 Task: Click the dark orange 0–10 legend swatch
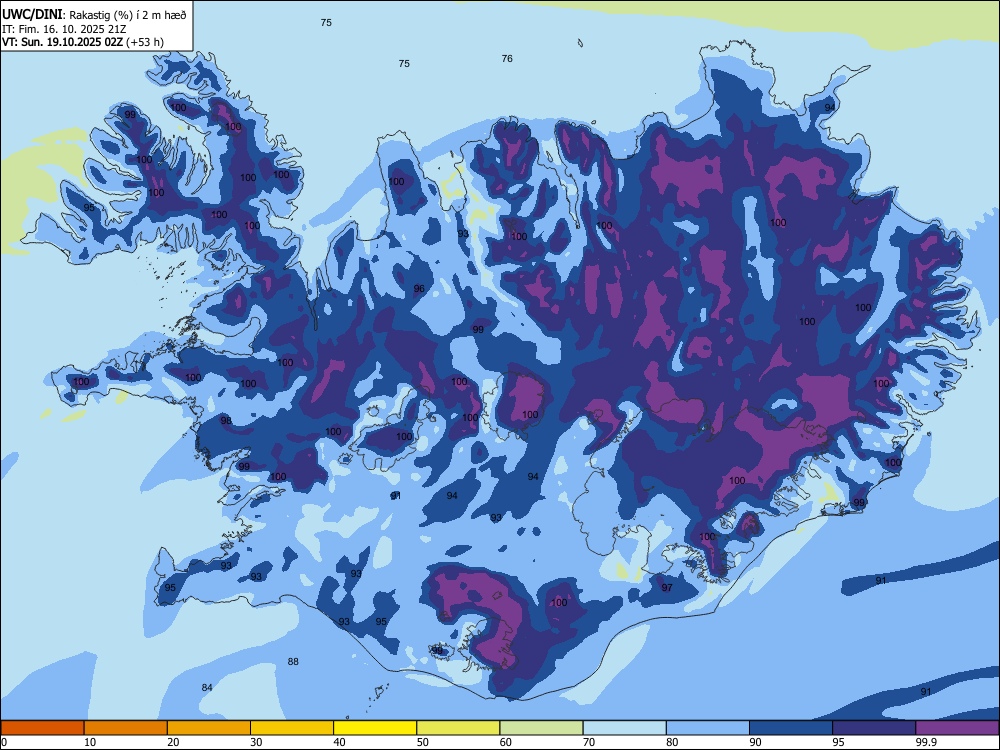point(42,728)
